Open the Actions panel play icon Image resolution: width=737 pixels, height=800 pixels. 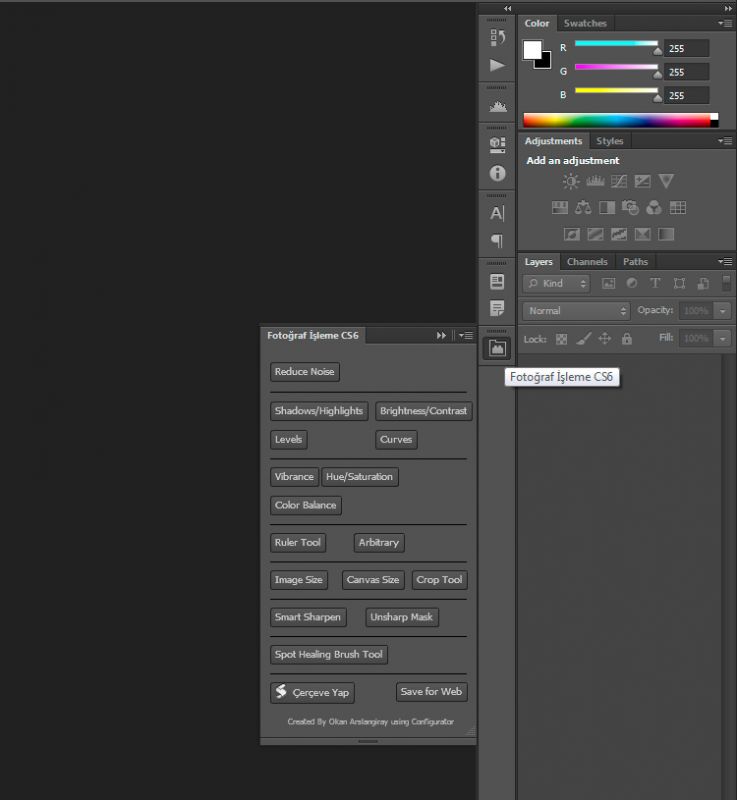click(497, 66)
